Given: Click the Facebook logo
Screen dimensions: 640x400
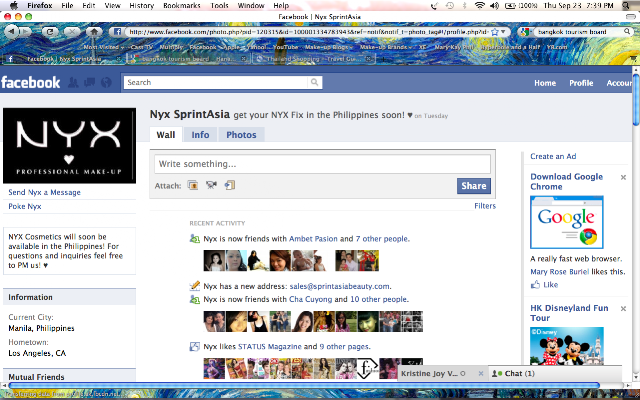Looking at the screenshot, I should click(x=31, y=82).
